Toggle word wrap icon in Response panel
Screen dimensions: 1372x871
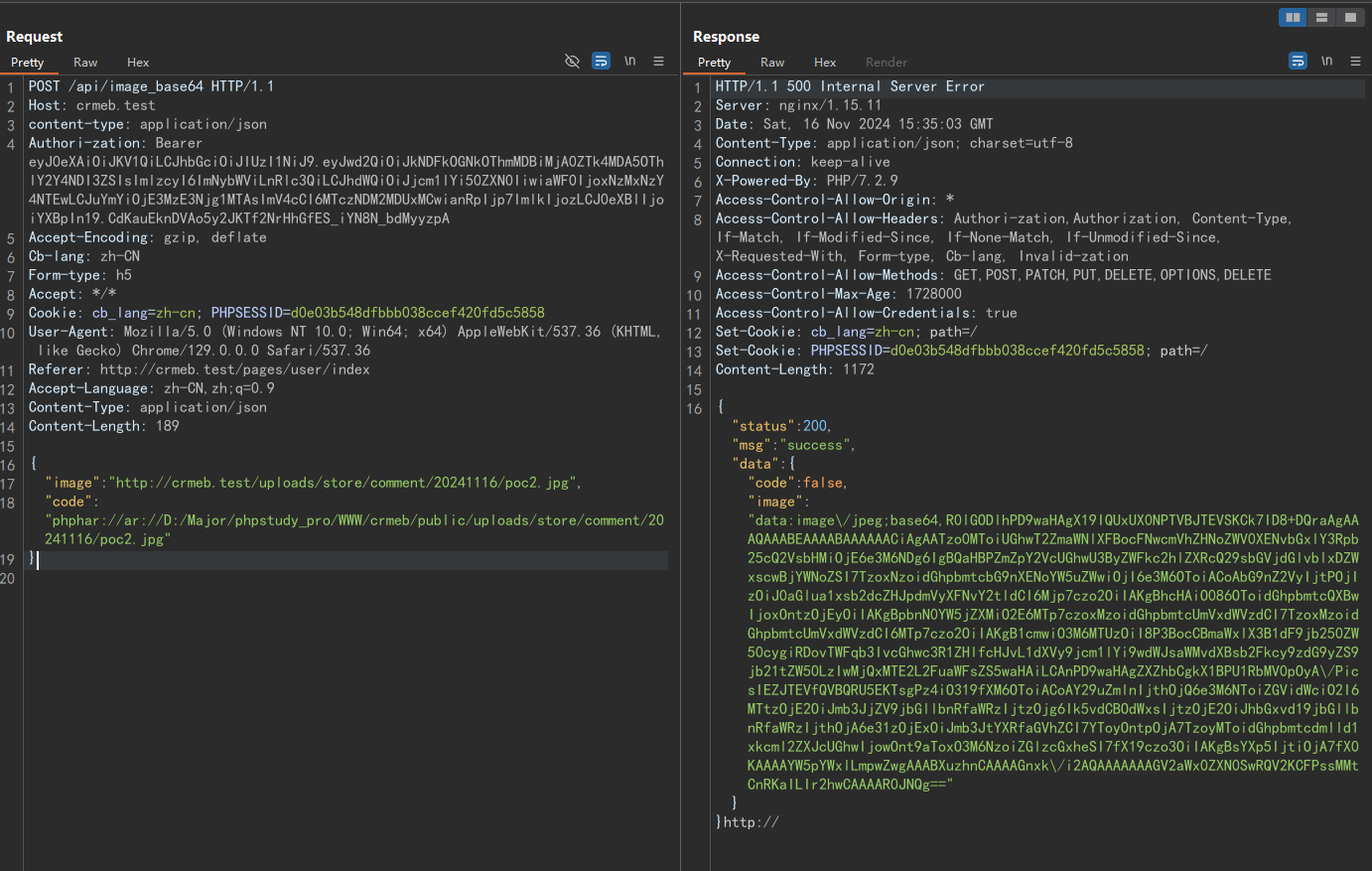1298,61
